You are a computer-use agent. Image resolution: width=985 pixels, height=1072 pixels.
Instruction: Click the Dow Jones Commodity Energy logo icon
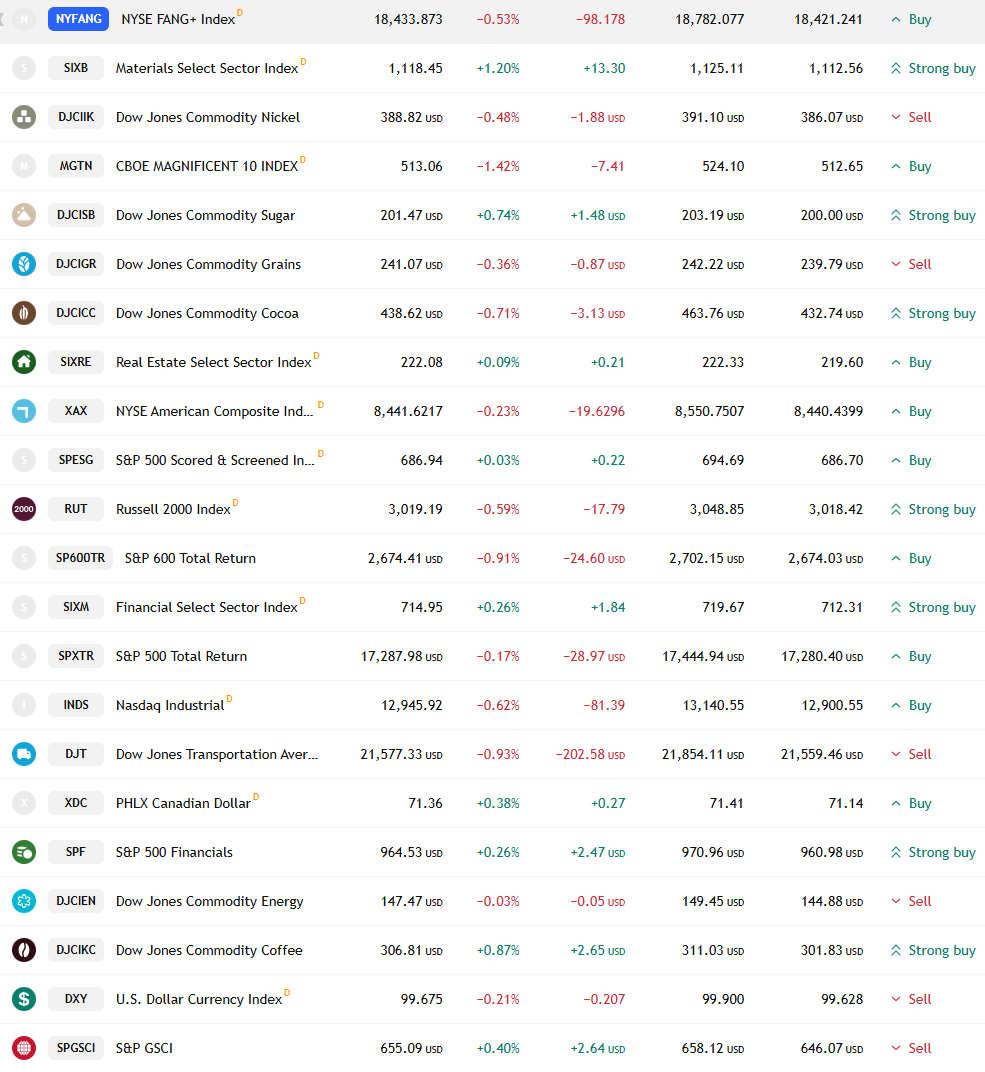(x=24, y=901)
